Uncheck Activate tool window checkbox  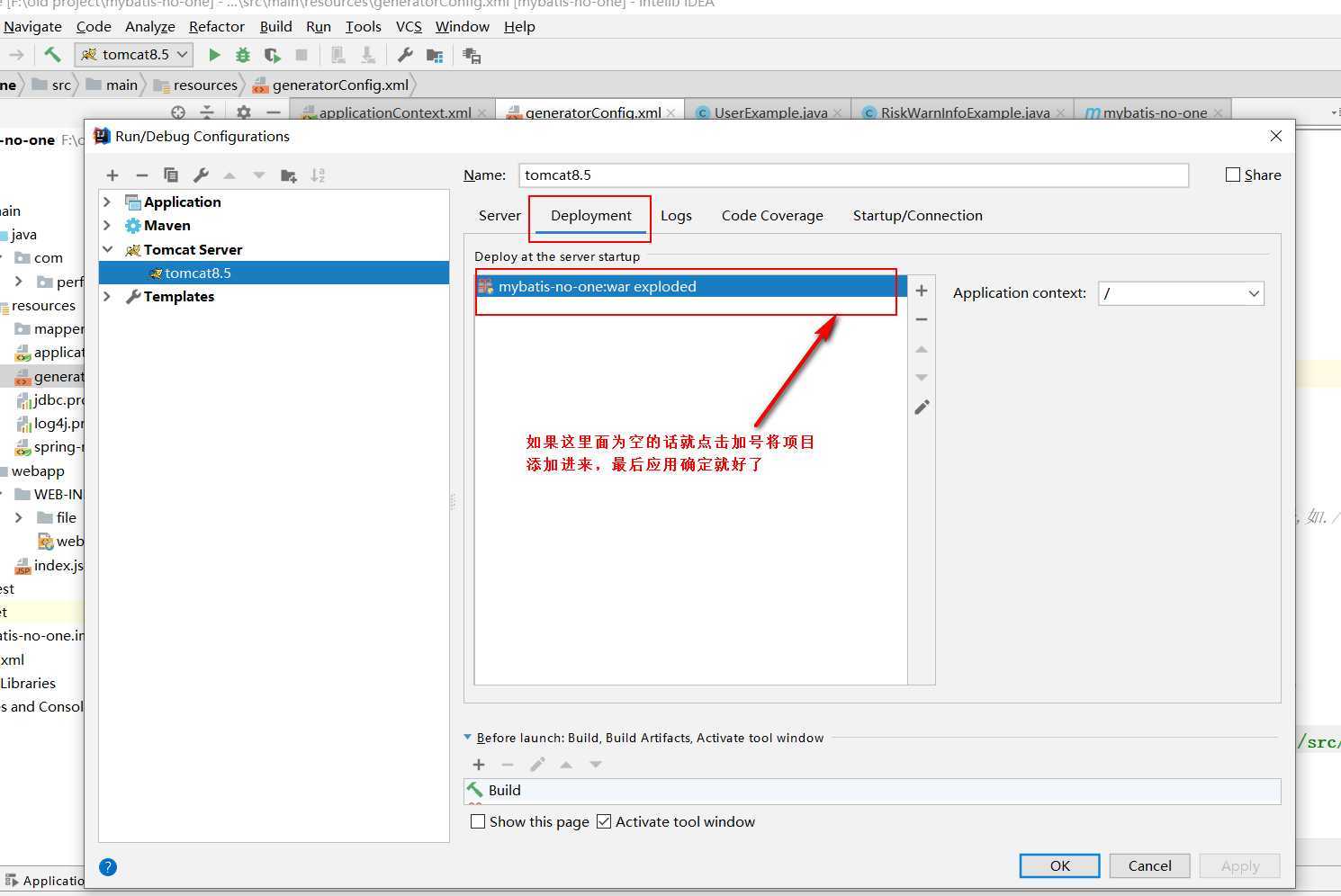[x=604, y=821]
